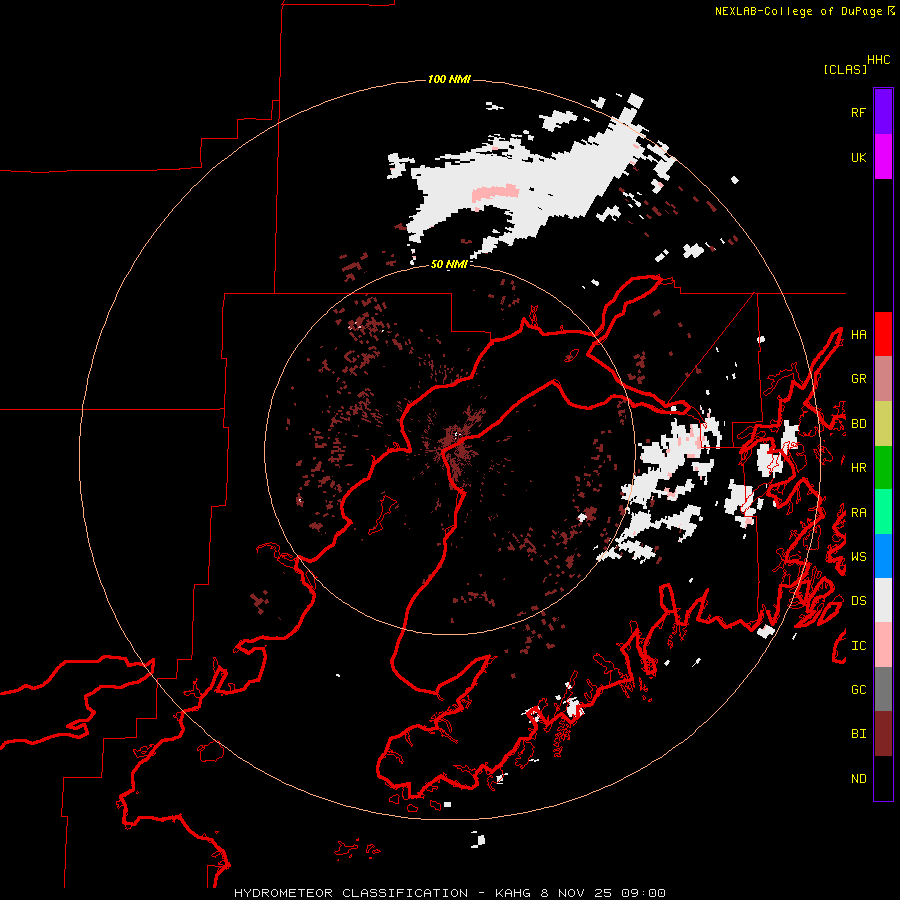Click the pink IC legend swatch
Screen dimensions: 900x900
[883, 645]
